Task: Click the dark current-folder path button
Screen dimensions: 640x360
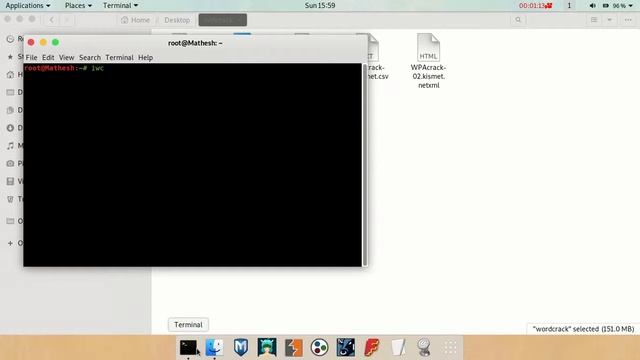Action: (222, 20)
